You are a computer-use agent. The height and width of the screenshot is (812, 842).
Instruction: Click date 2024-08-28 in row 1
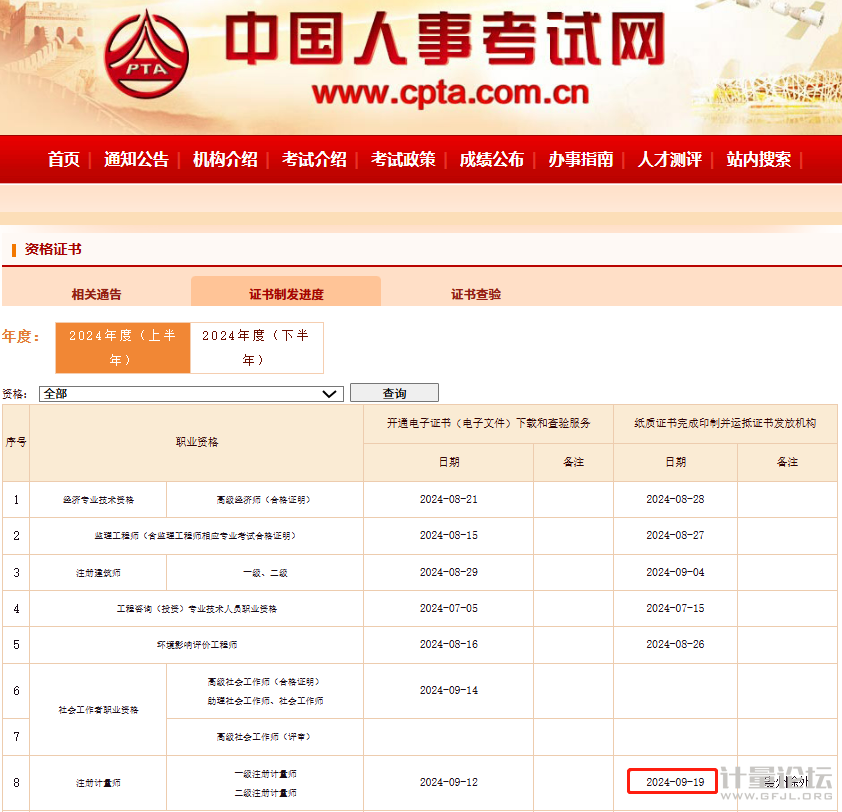[x=675, y=499]
